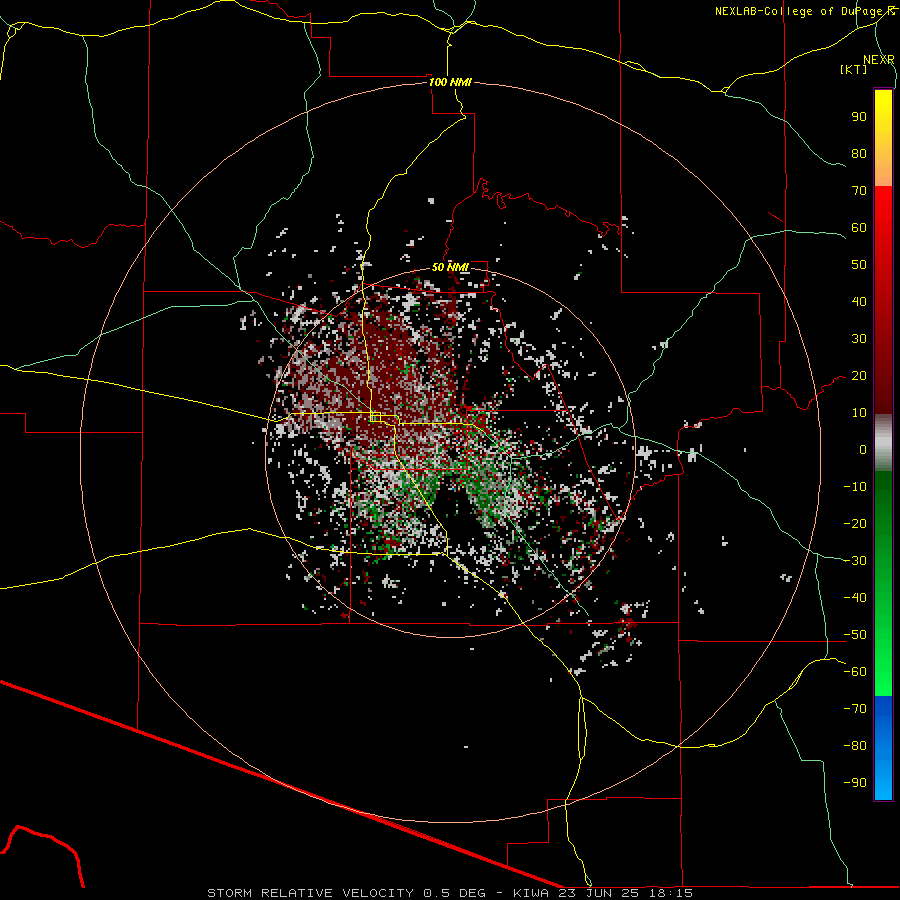
Task: Click the 0 value on velocity scale
Action: point(863,450)
